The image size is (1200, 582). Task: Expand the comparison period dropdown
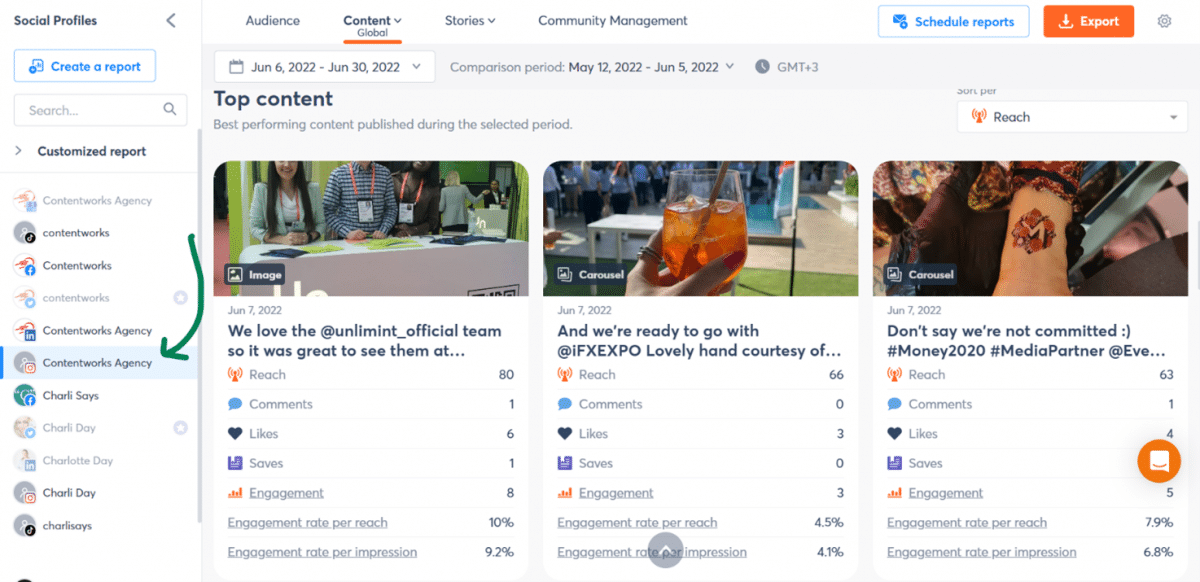592,67
